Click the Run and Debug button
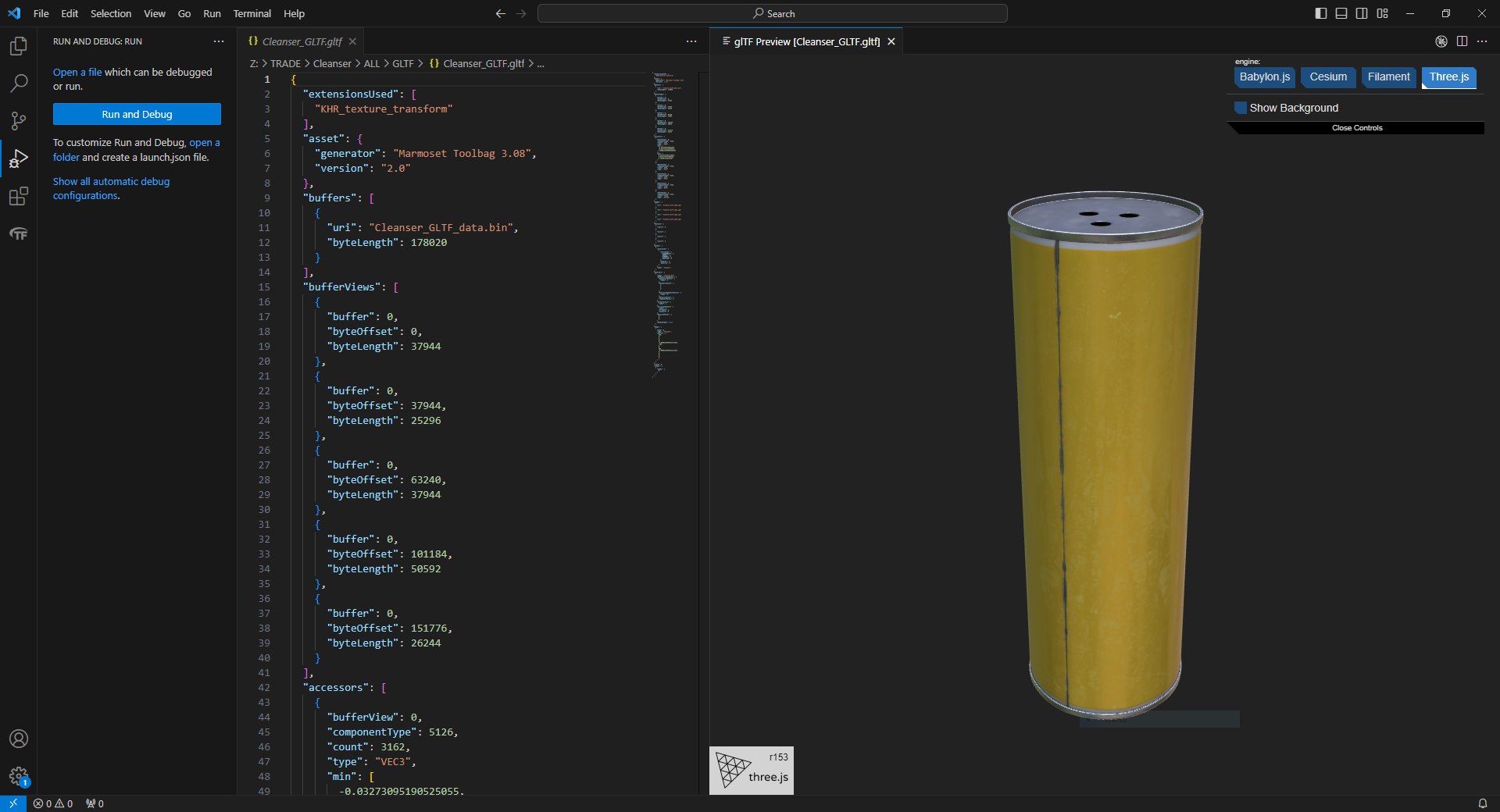This screenshot has height=812, width=1500. (137, 114)
